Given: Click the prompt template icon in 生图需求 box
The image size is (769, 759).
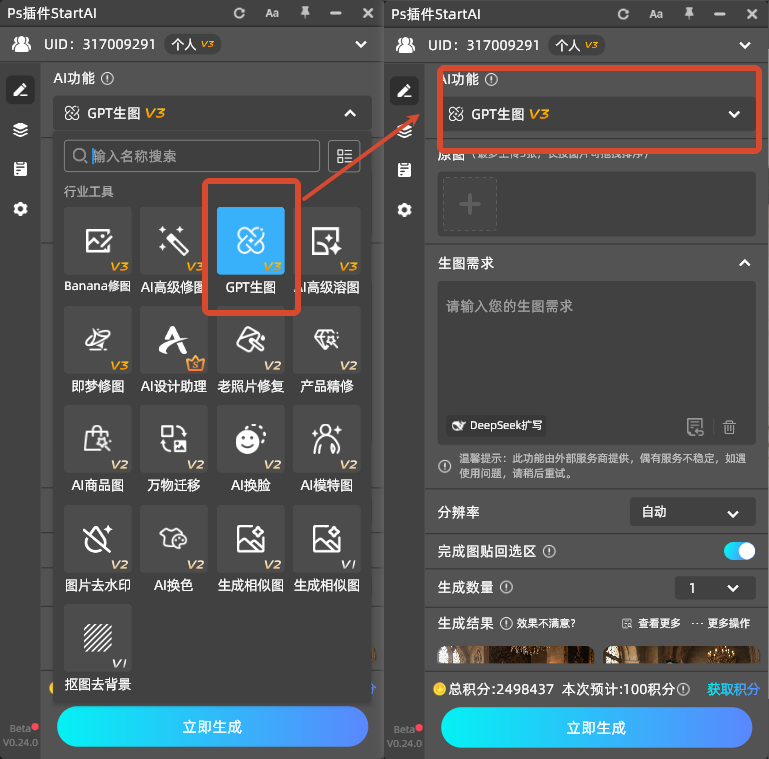Looking at the screenshot, I should (x=695, y=427).
